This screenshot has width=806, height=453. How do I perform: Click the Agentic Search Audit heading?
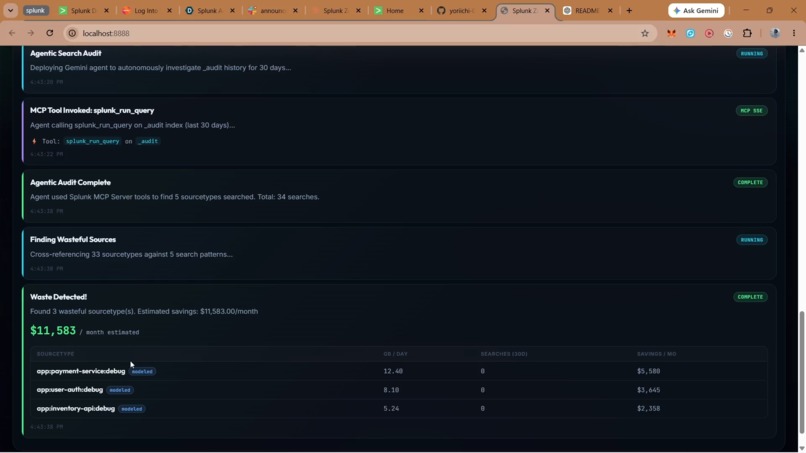[66, 53]
